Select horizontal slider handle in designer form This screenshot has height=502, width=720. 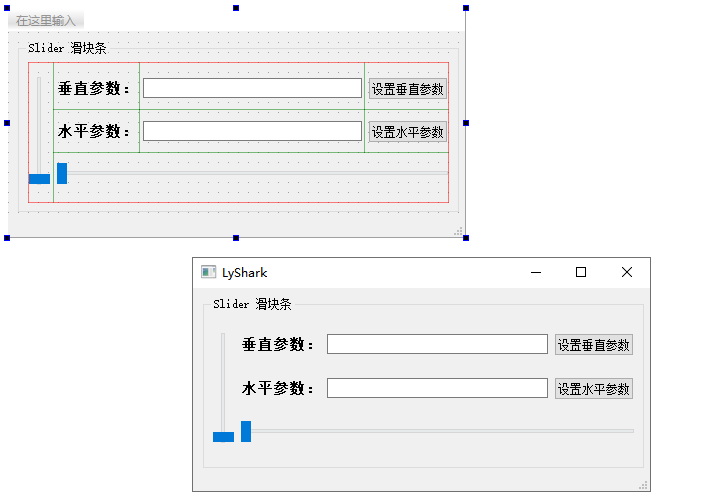[62, 173]
